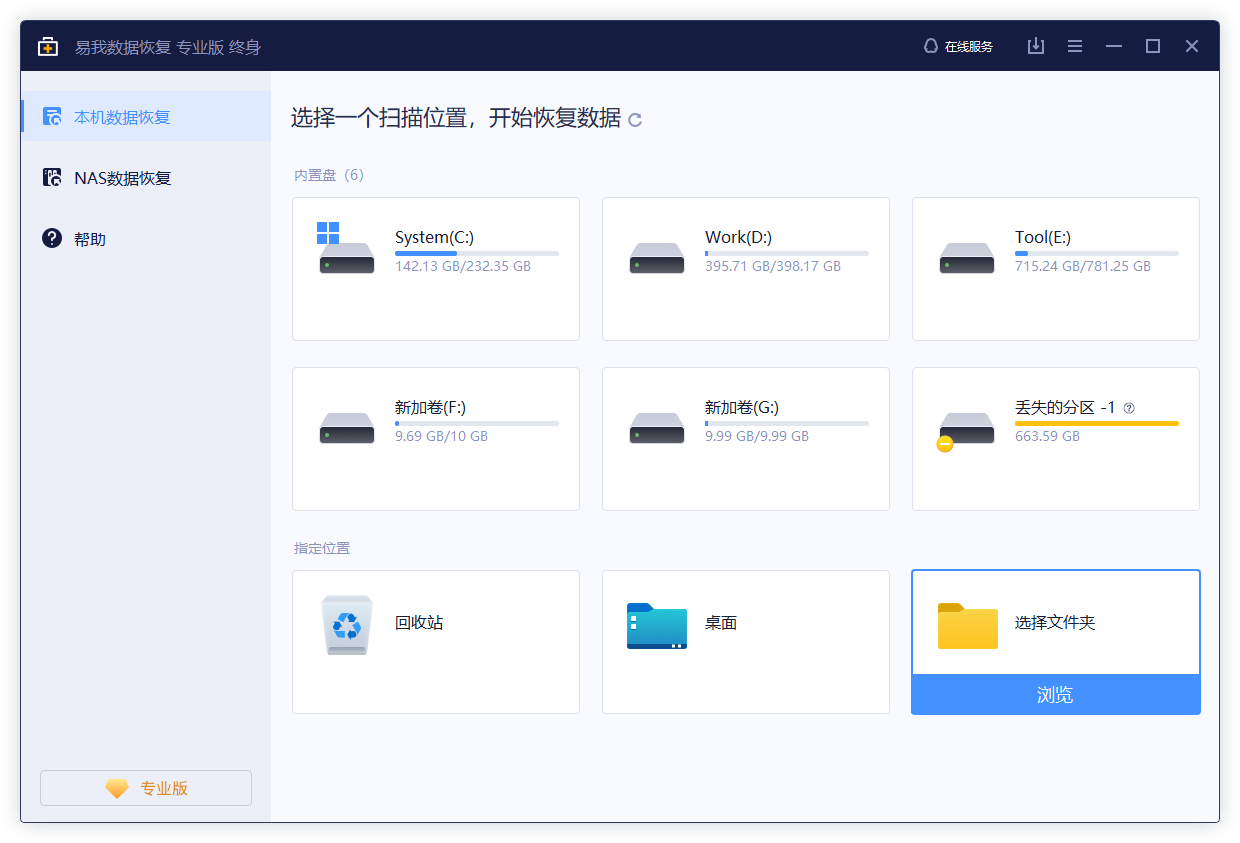Screen dimensions: 1240x843
Task: Select the lost partition 丢失的分区 -1
Action: (x=1055, y=438)
